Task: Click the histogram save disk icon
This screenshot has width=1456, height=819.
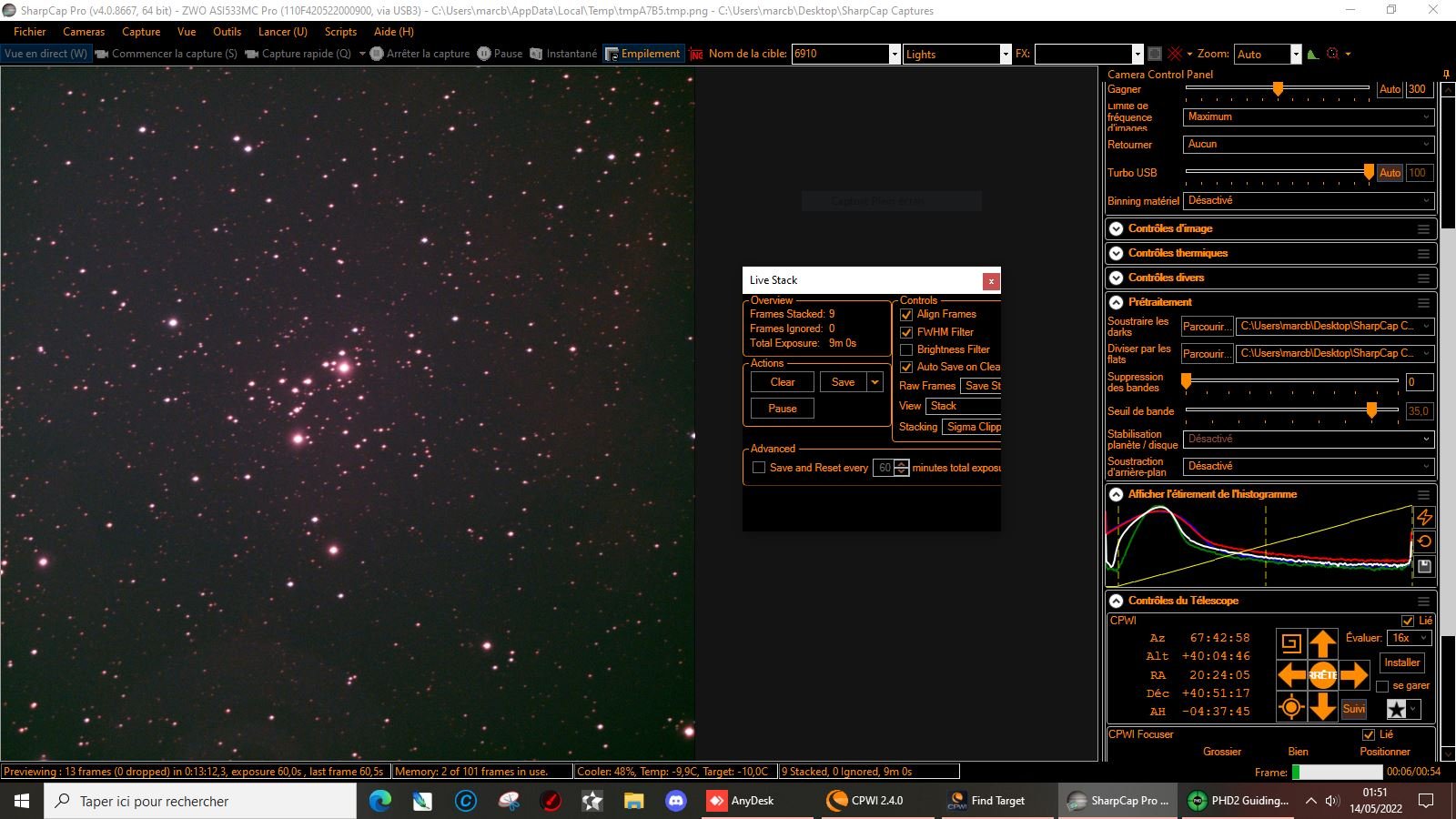Action: 1424,566
